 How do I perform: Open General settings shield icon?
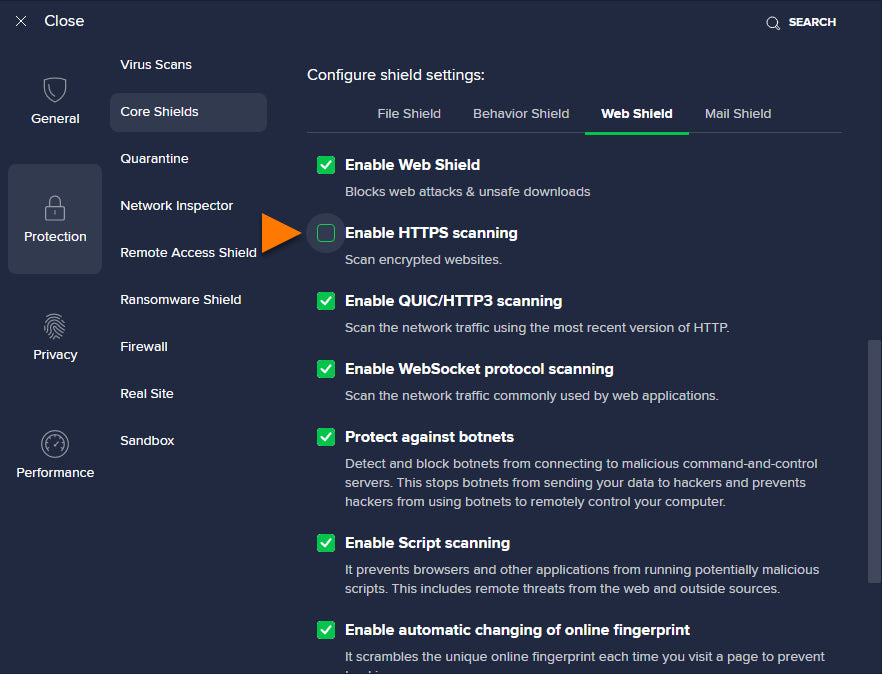coord(55,90)
